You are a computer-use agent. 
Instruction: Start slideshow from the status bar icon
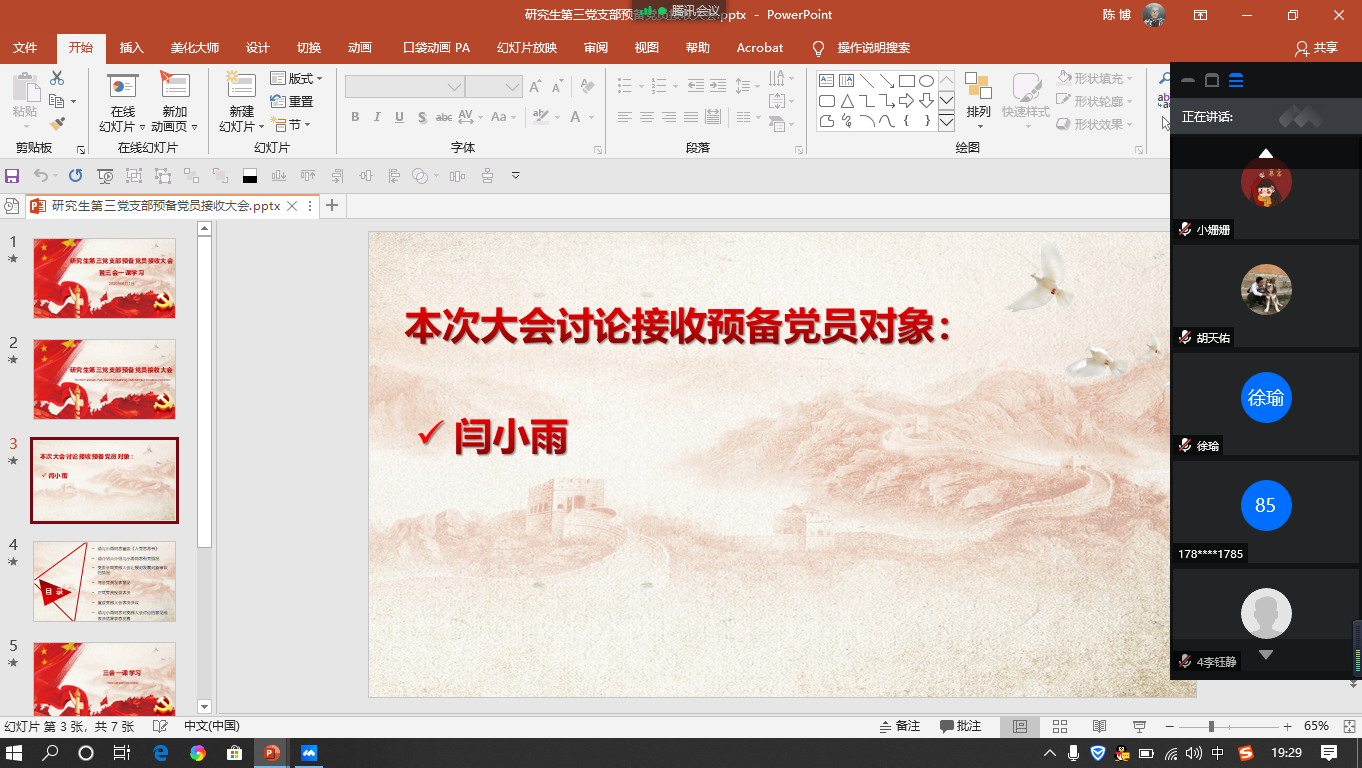1138,726
